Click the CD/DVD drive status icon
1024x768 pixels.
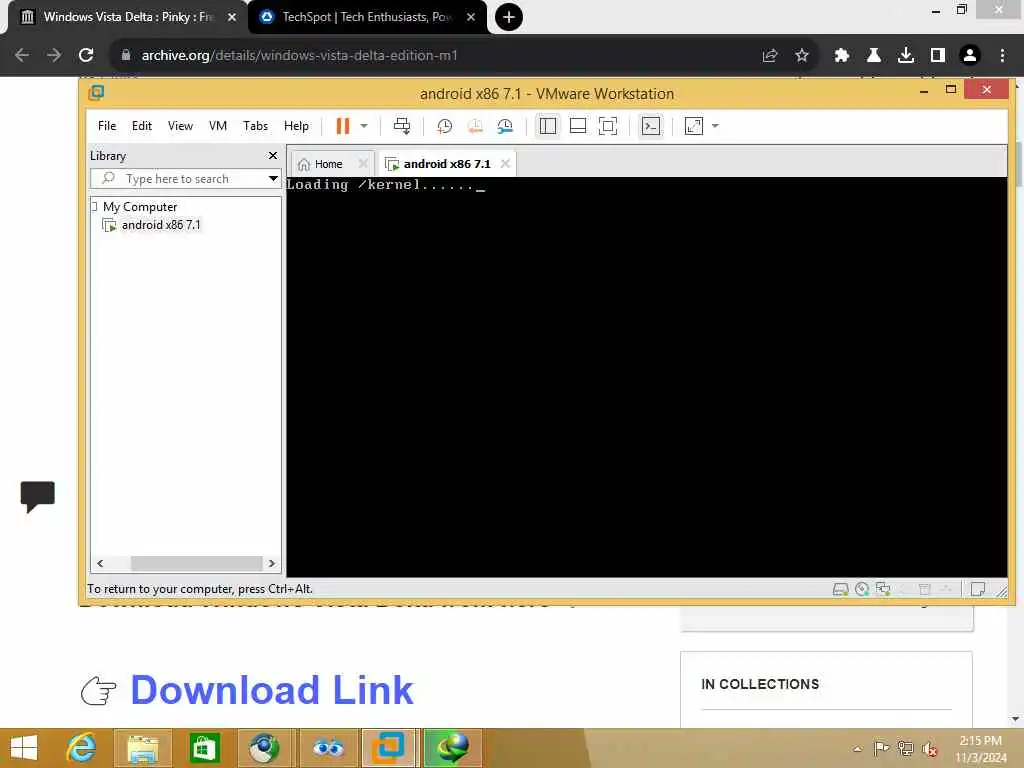point(862,590)
